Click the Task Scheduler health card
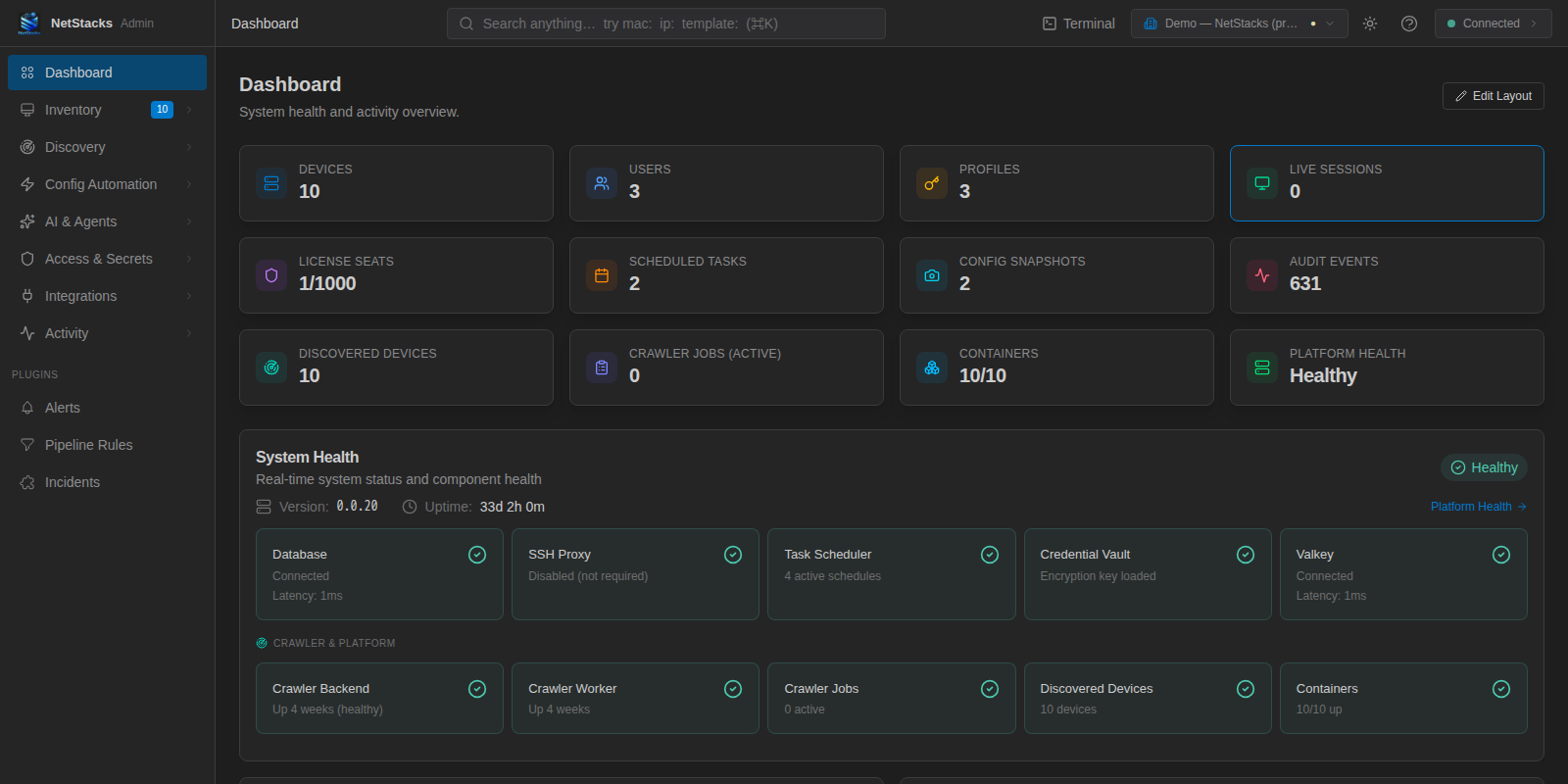 [892, 574]
